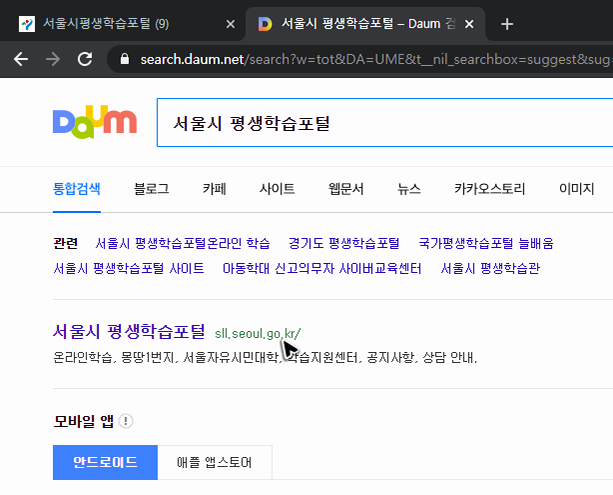613x495 pixels.
Task: Click related search 서울시 평생학습포털 사이트
Action: (129, 268)
